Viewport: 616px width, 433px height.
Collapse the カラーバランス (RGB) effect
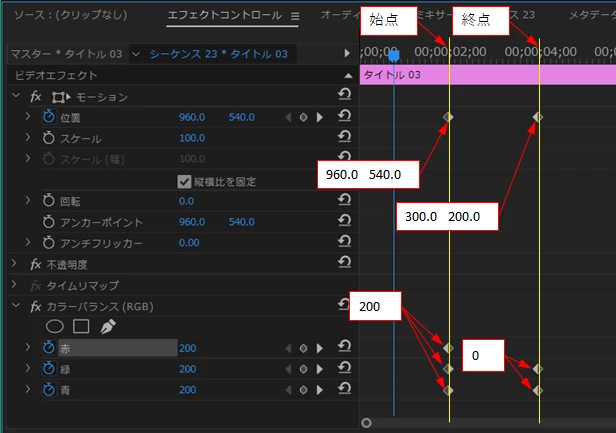click(x=16, y=305)
